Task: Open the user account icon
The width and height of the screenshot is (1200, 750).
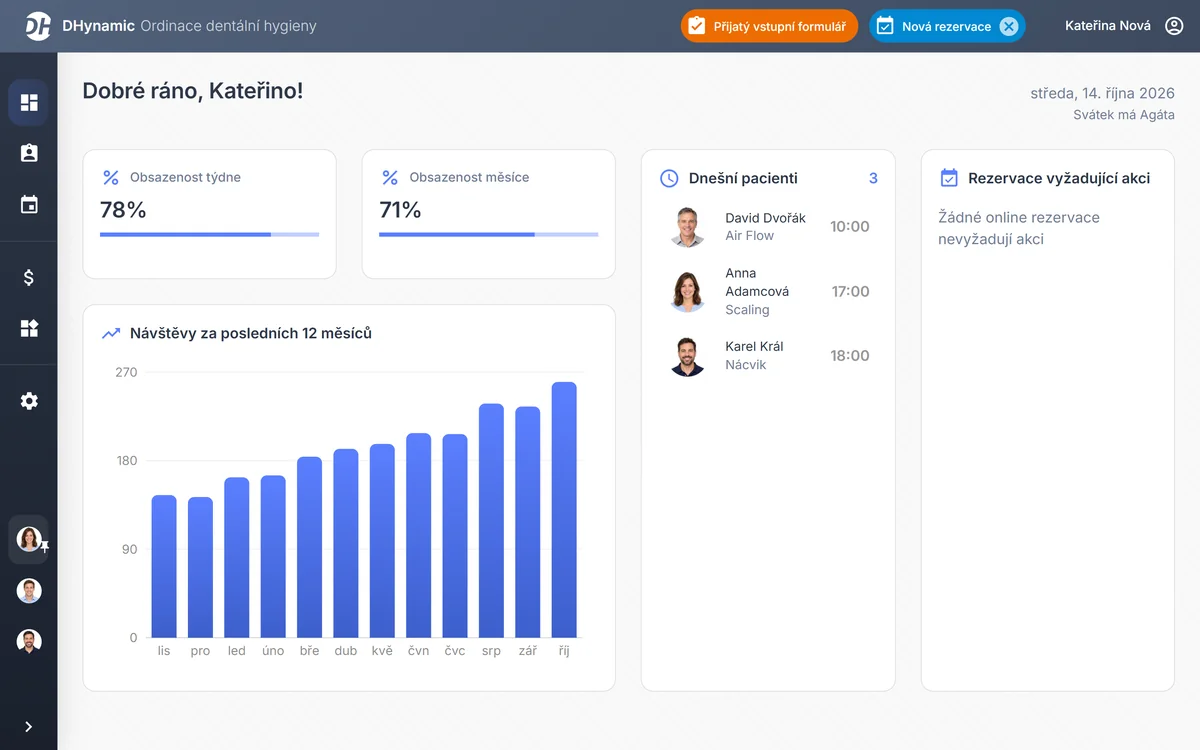Action: pyautogui.click(x=1175, y=26)
